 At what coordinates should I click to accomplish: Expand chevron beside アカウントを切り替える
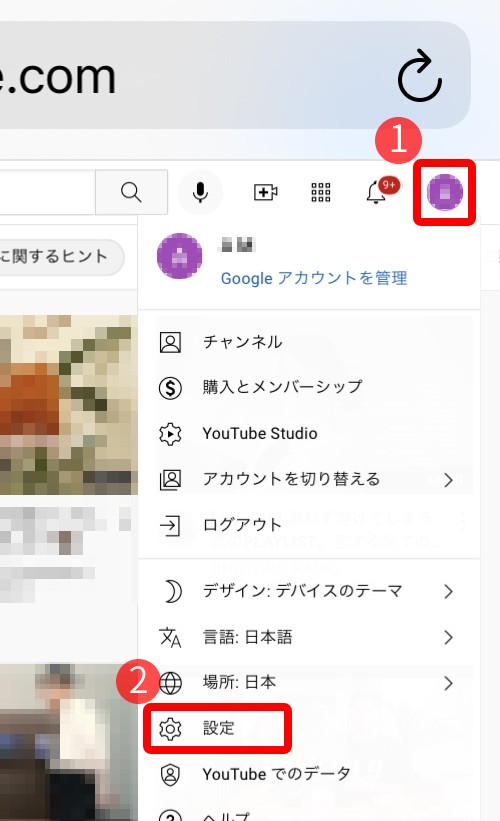pos(448,480)
